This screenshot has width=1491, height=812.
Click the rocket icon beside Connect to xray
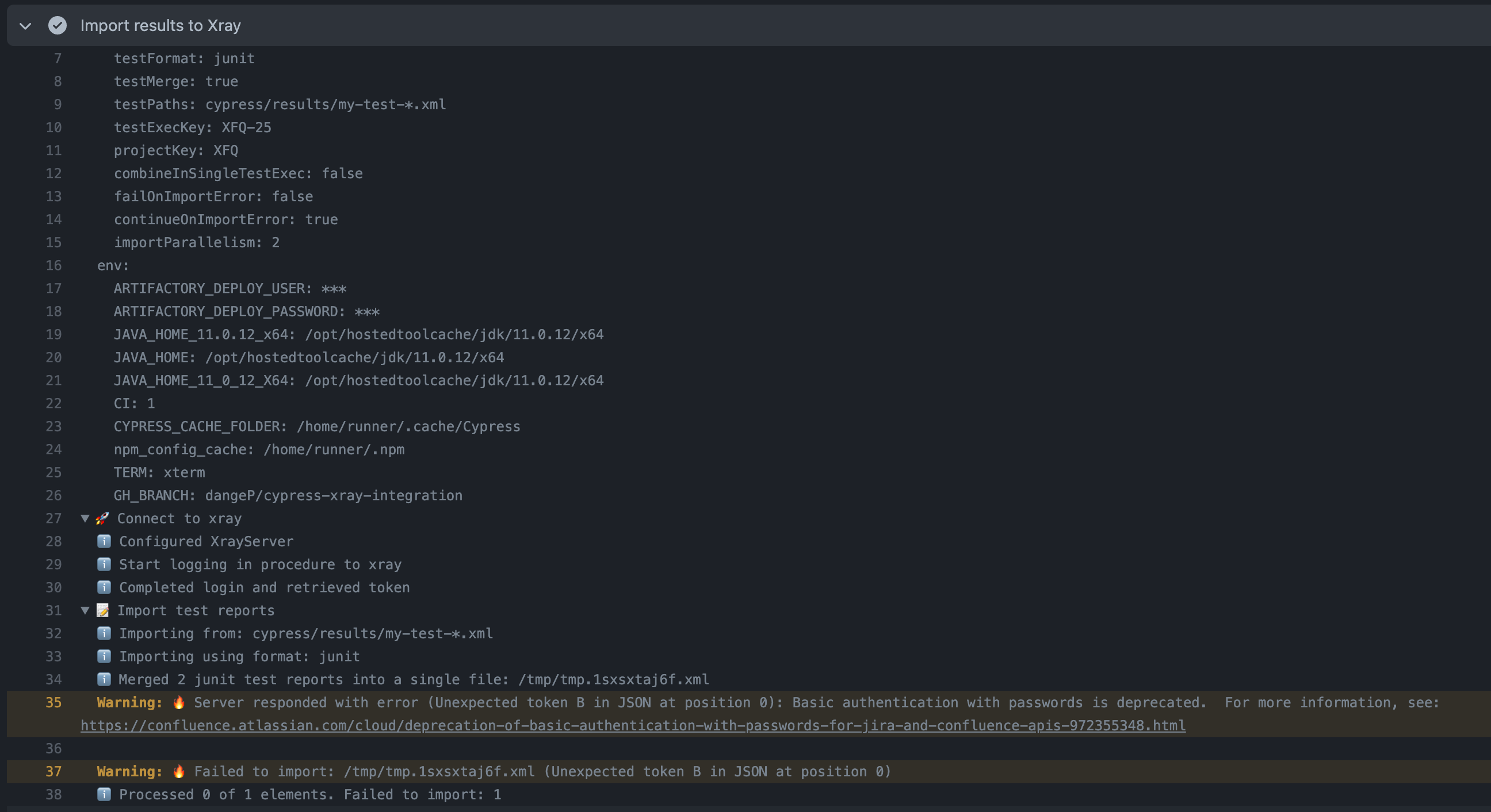[104, 518]
